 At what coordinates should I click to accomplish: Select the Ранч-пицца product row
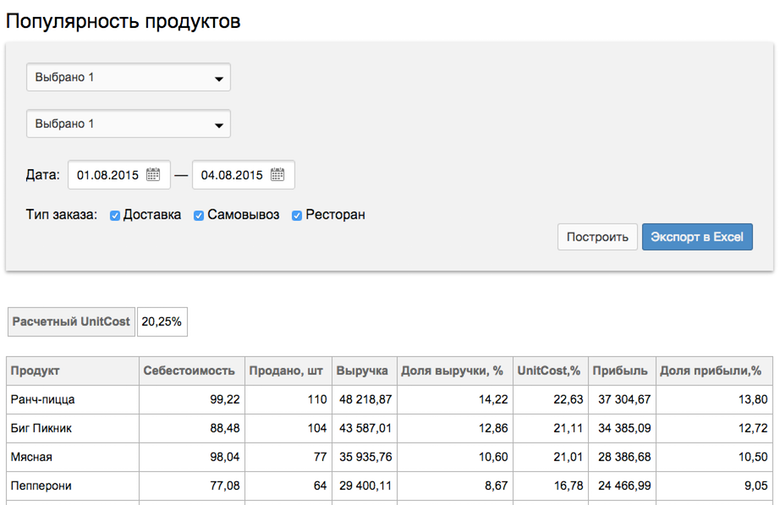[x=390, y=400]
